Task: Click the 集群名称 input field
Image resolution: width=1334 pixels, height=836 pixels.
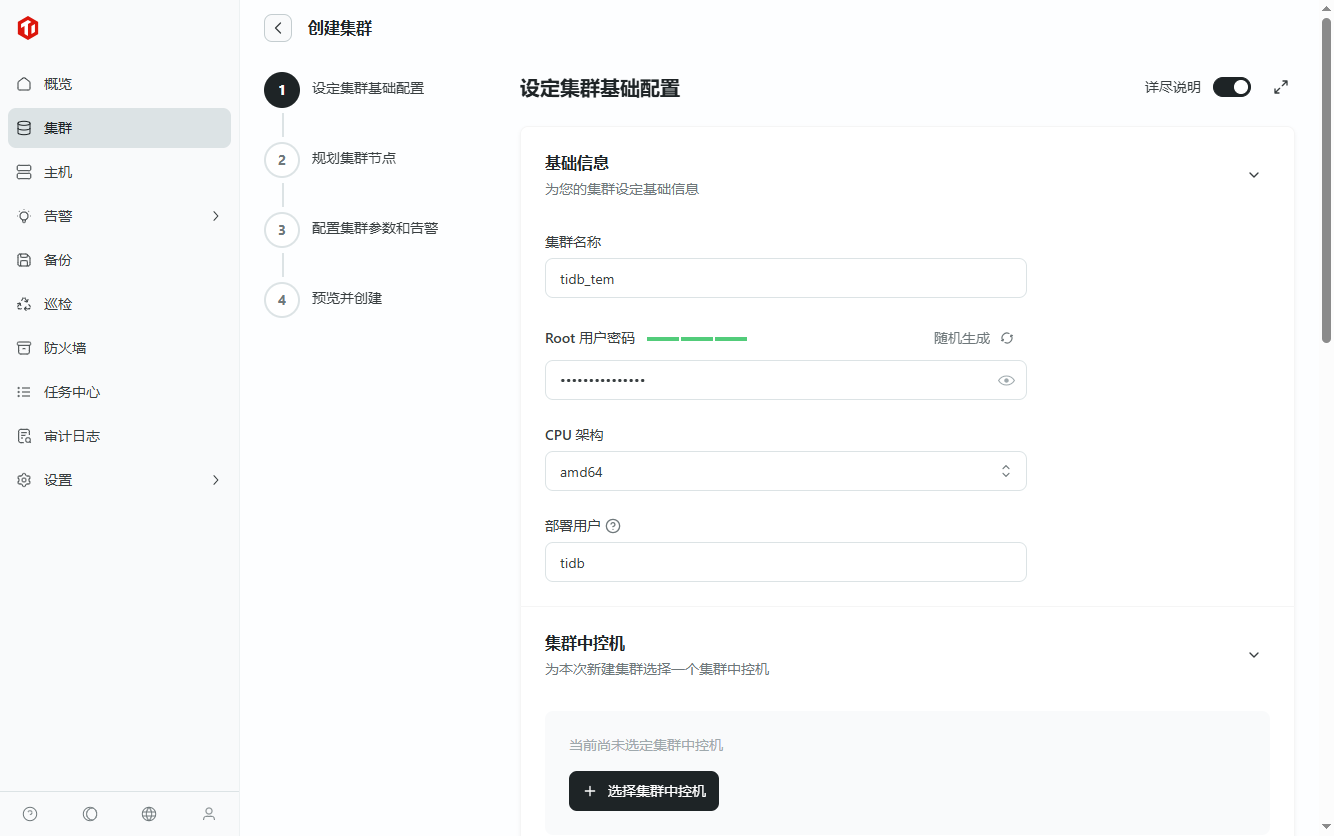Action: 785,278
